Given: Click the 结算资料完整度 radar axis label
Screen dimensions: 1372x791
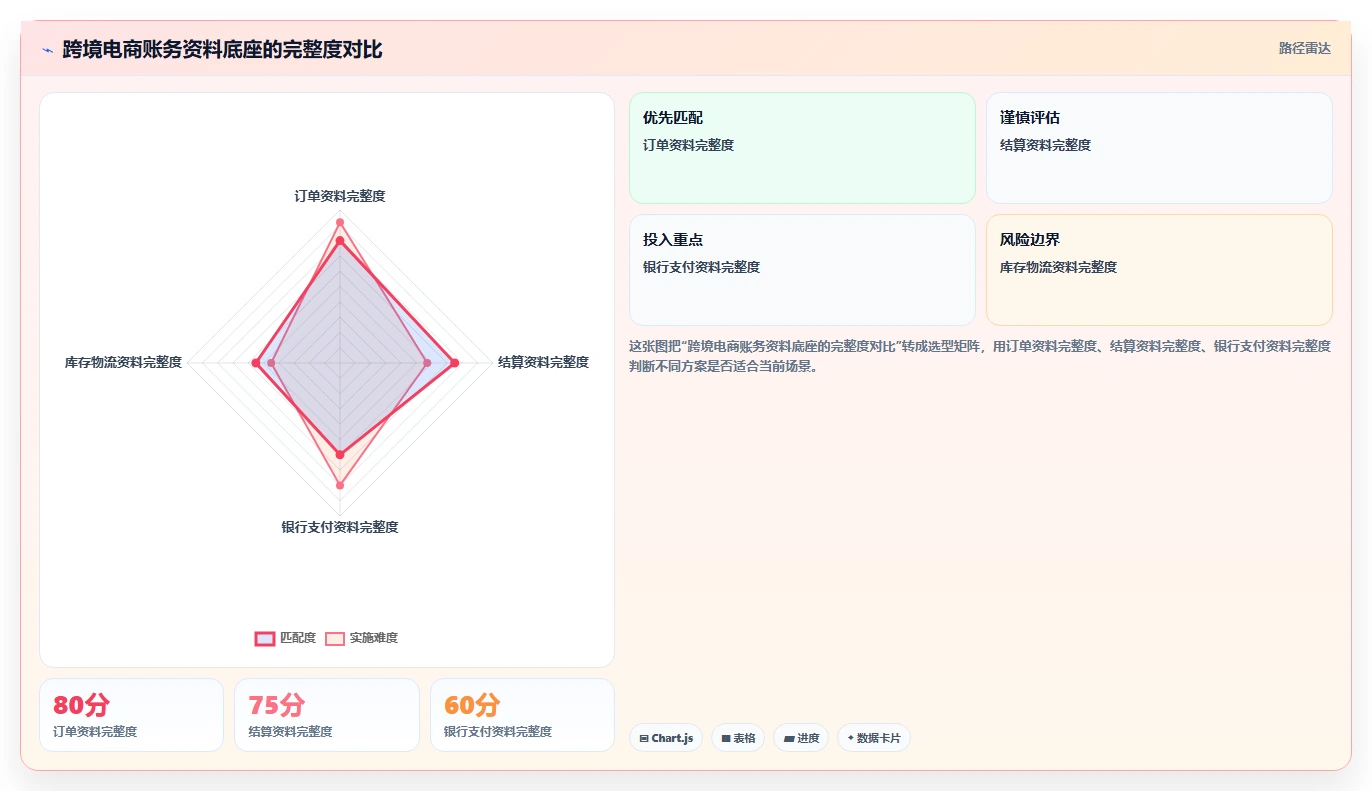Looking at the screenshot, I should (x=544, y=362).
